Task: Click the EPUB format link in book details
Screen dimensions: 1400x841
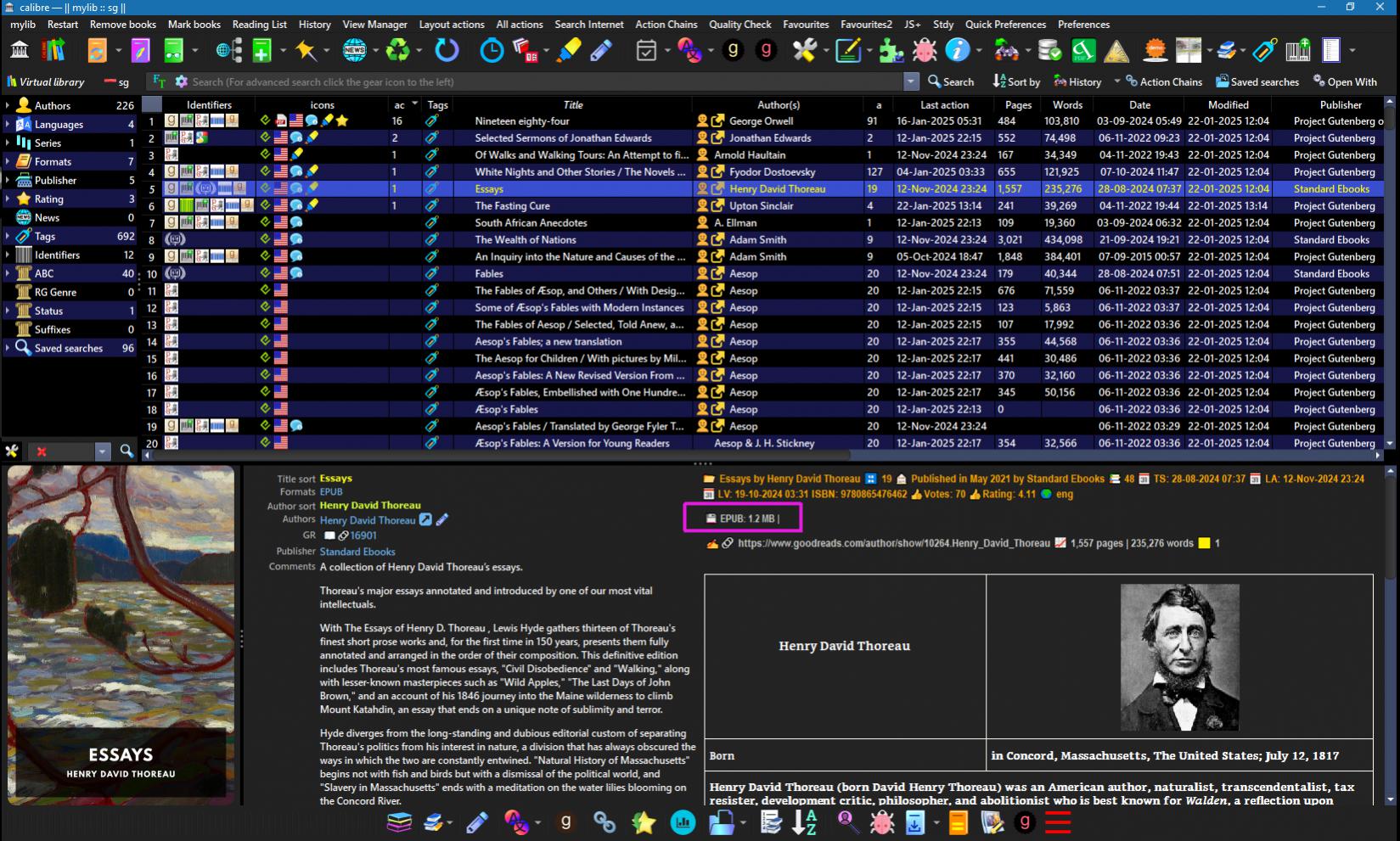Action: [x=331, y=491]
